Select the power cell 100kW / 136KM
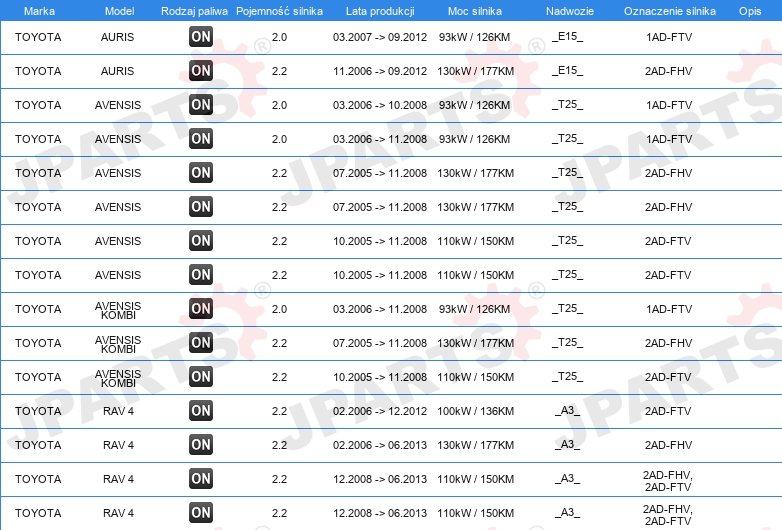The height and width of the screenshot is (530, 782). [x=475, y=411]
